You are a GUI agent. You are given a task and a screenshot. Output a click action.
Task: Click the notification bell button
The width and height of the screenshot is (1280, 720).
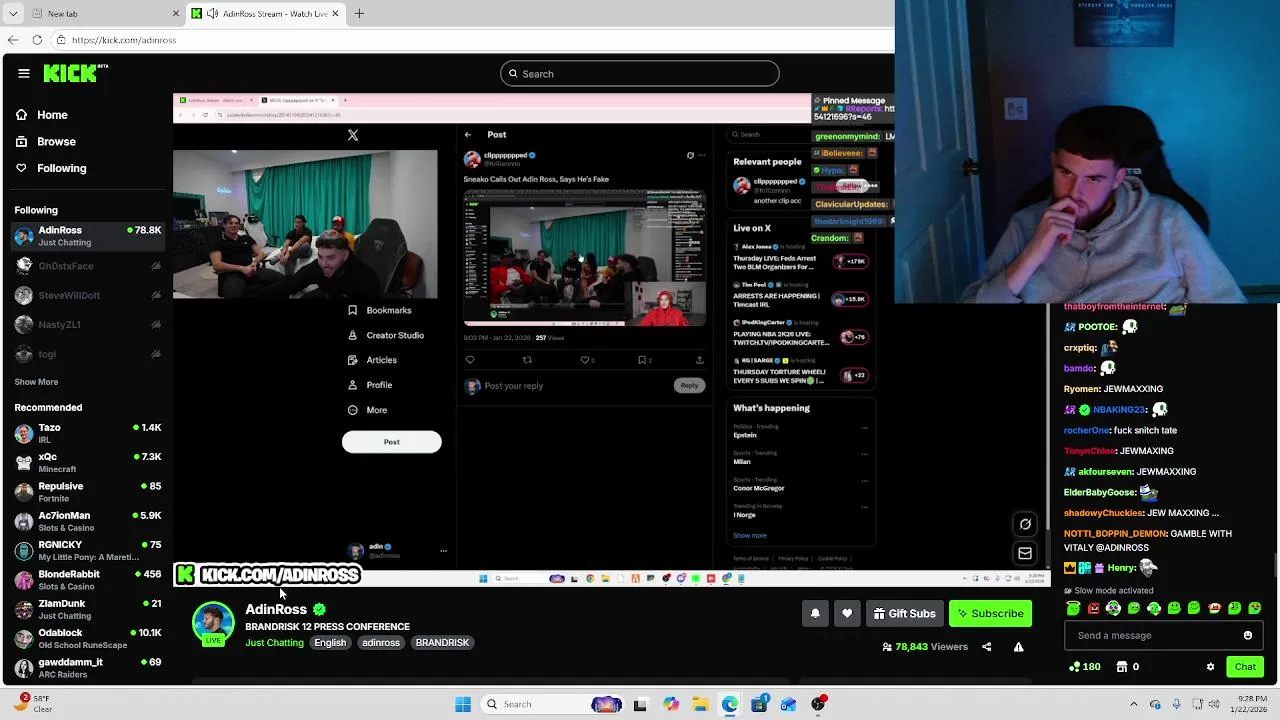pos(815,613)
